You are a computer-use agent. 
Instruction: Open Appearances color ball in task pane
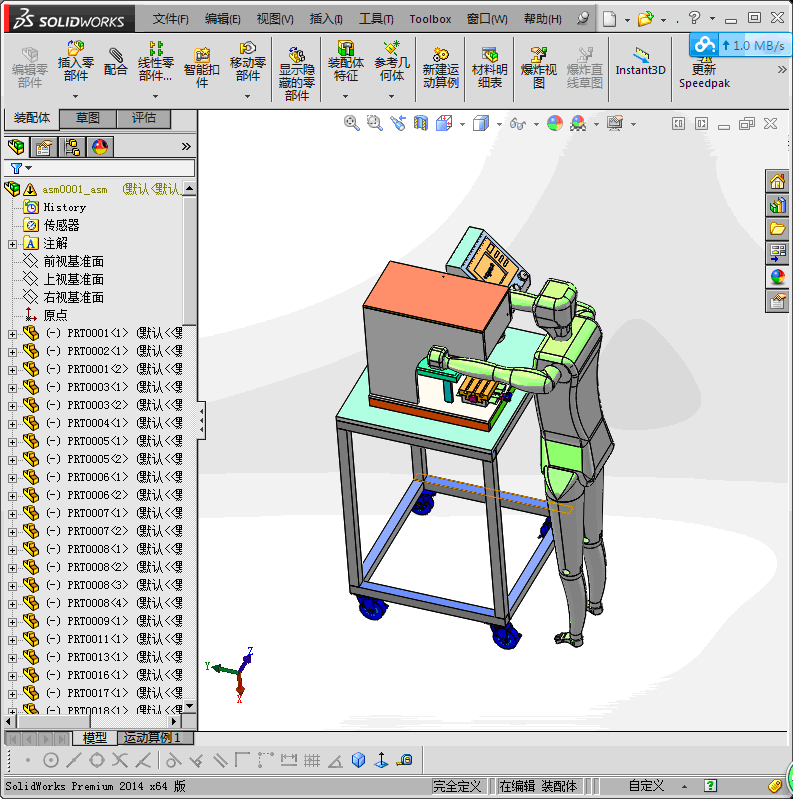[x=777, y=277]
